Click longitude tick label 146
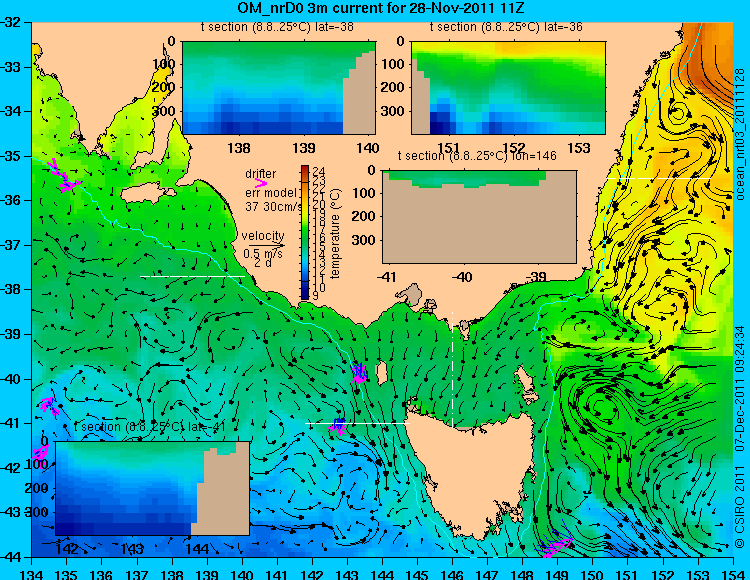 452,574
